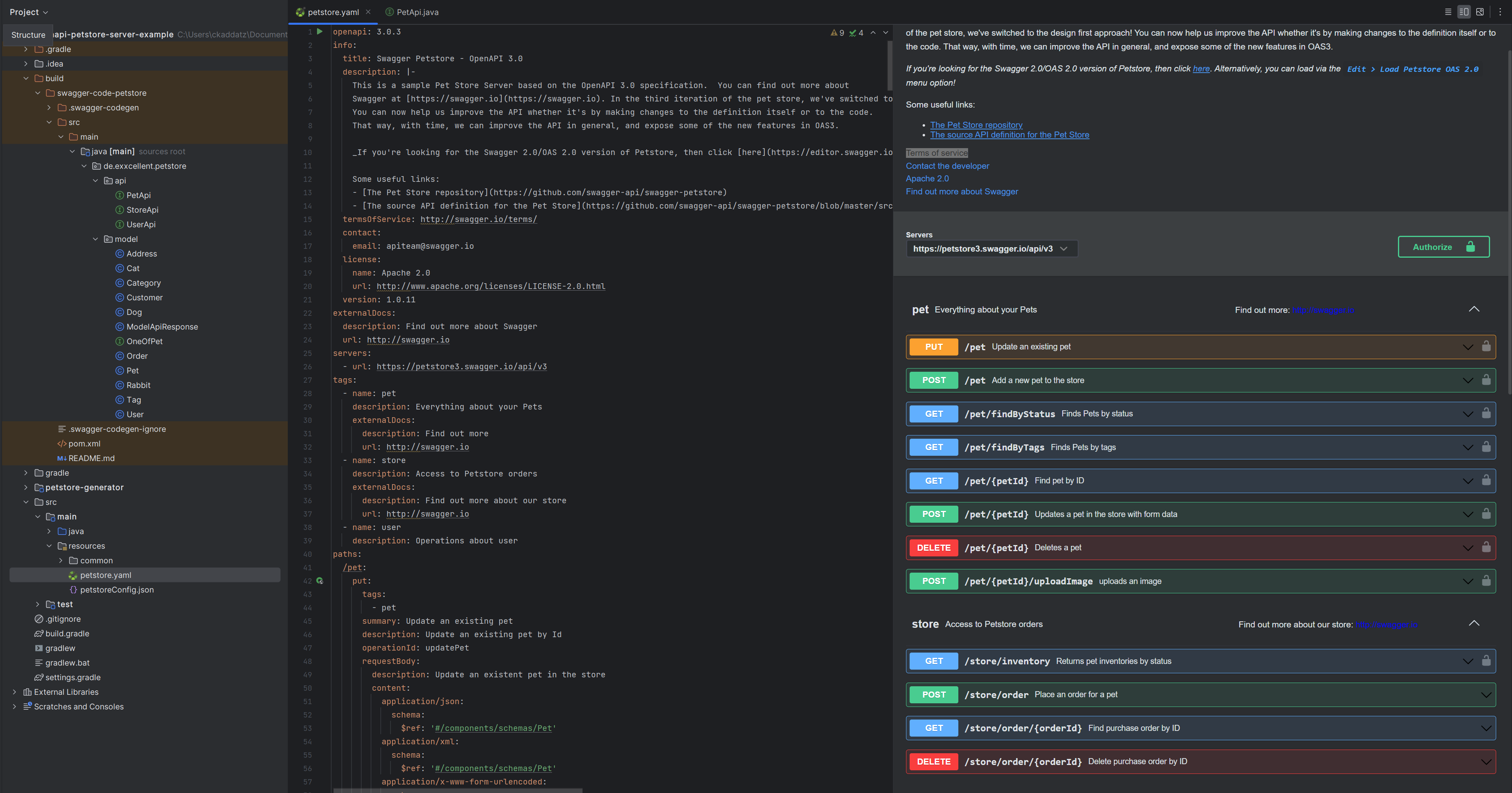Click gutter endpoint icon on line 42

(x=320, y=581)
